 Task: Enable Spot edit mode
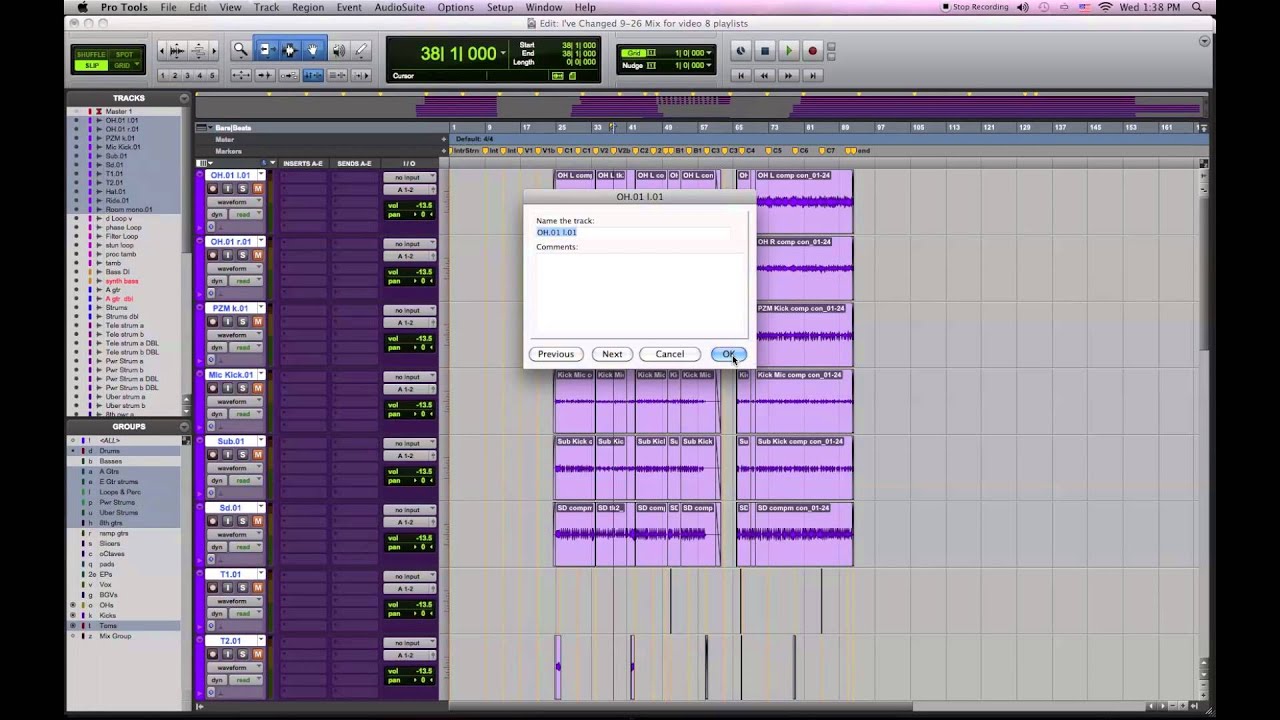[x=124, y=54]
